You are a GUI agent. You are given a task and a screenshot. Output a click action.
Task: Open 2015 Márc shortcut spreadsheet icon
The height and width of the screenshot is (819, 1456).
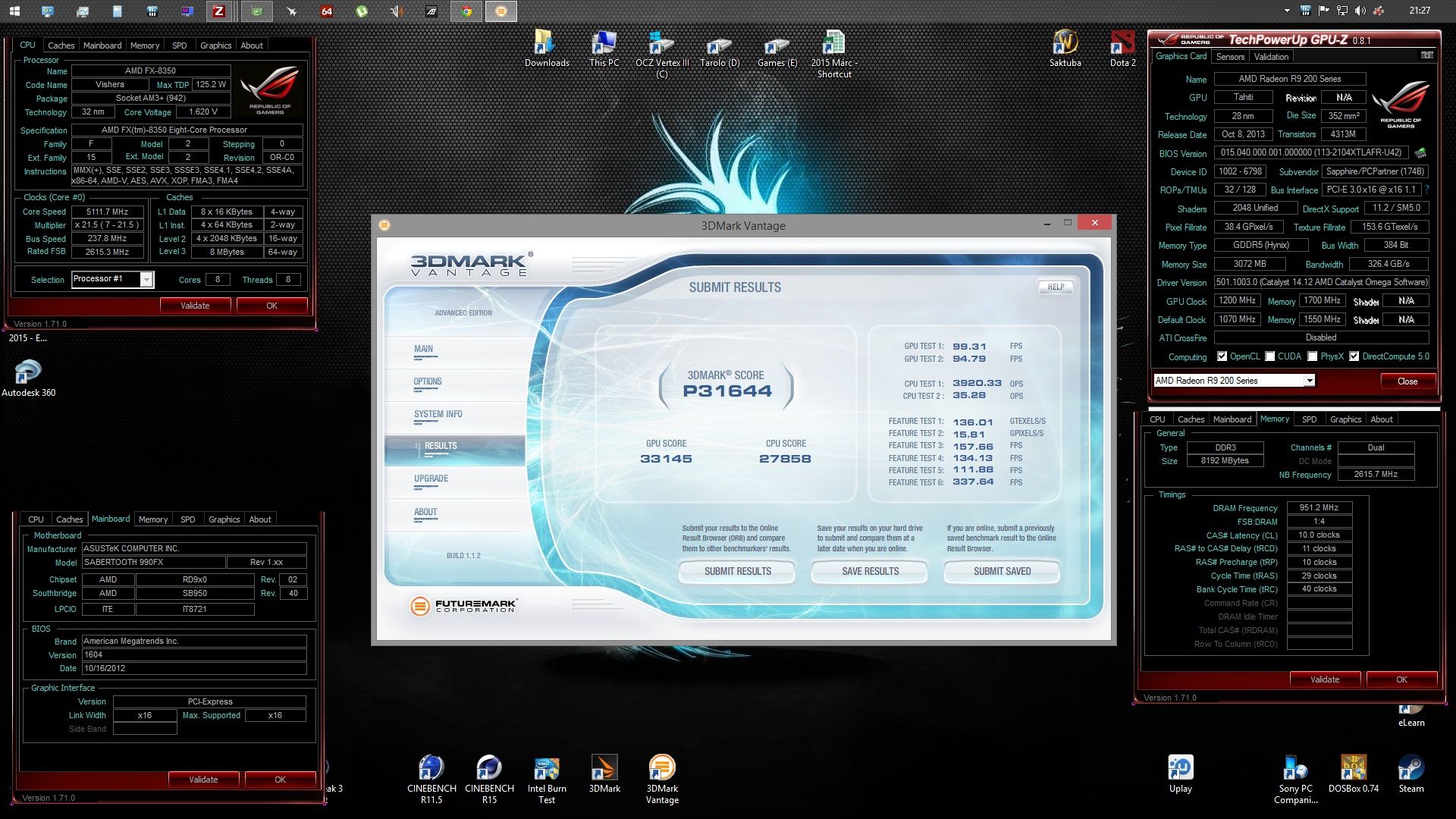click(x=834, y=54)
